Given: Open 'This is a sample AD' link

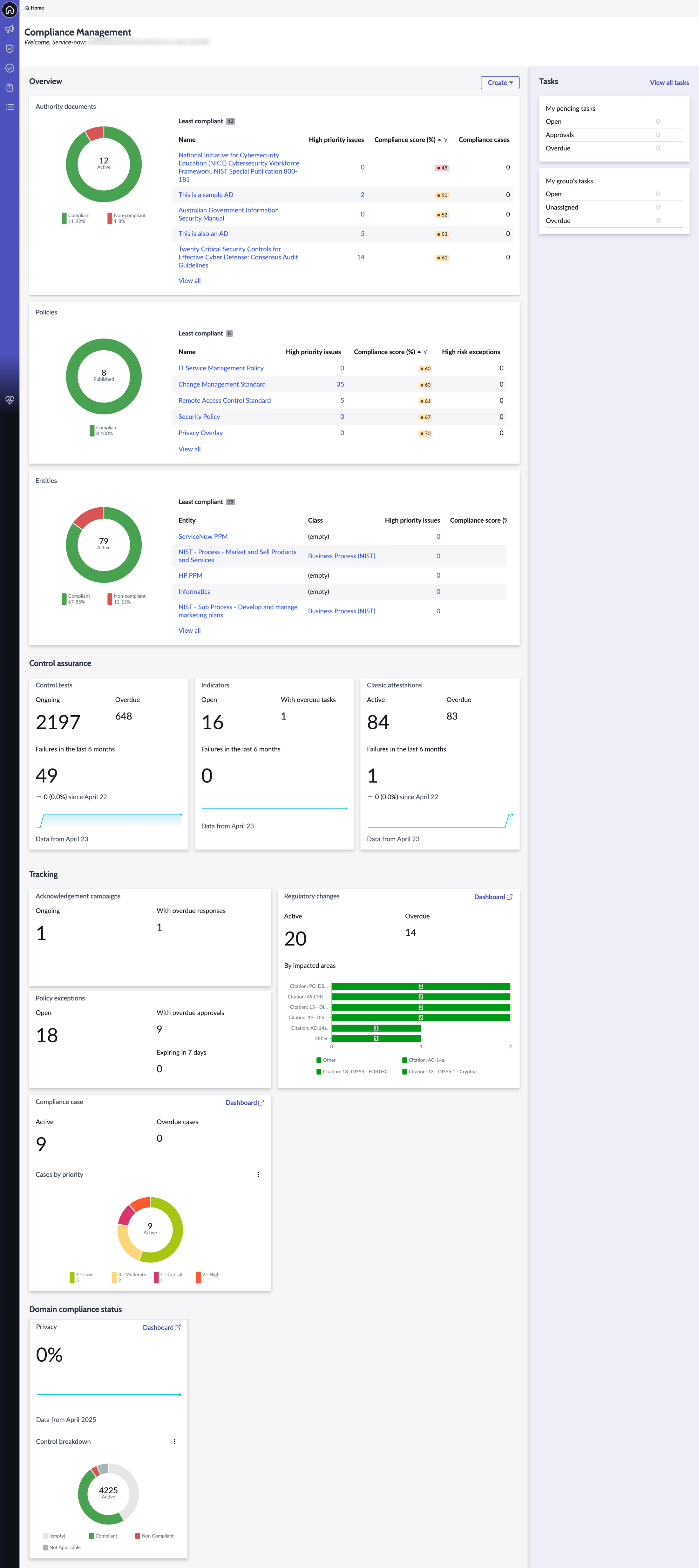Looking at the screenshot, I should [x=206, y=195].
